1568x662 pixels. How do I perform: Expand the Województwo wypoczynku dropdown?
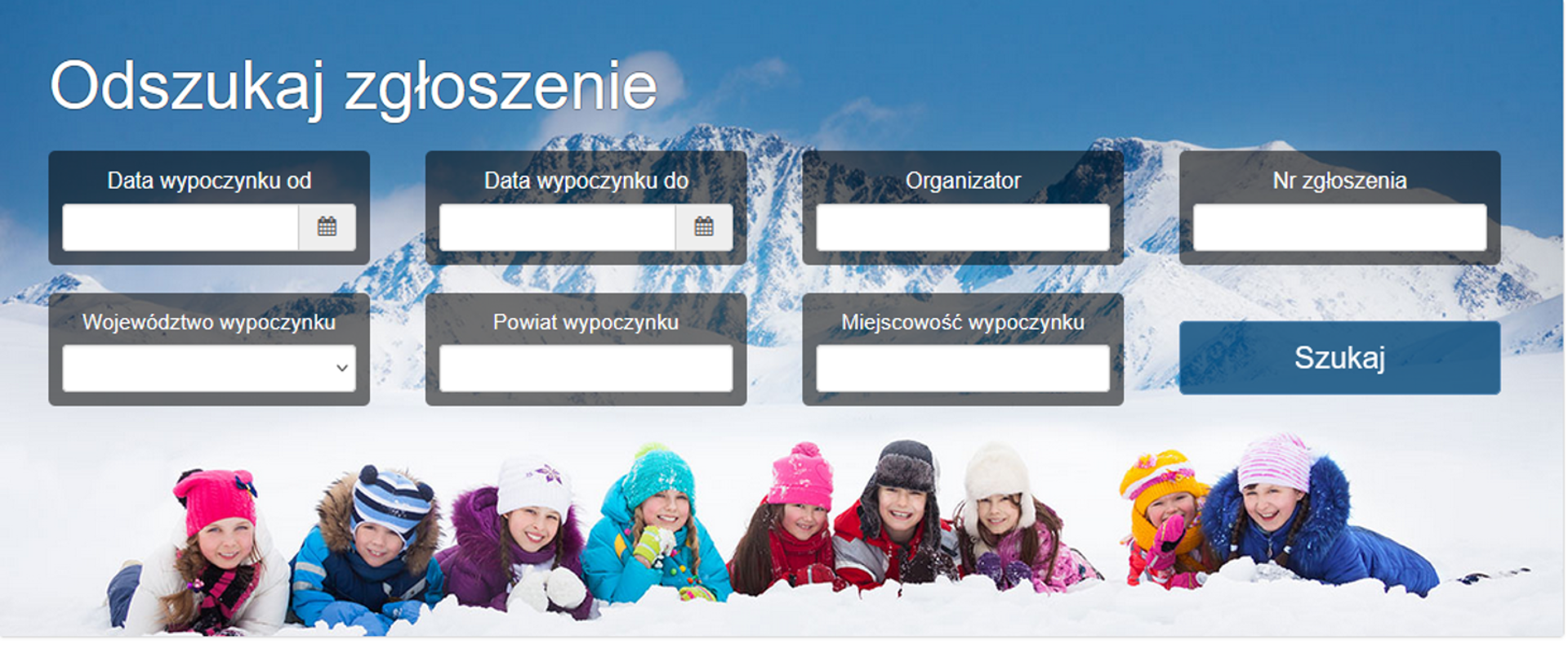click(x=209, y=369)
